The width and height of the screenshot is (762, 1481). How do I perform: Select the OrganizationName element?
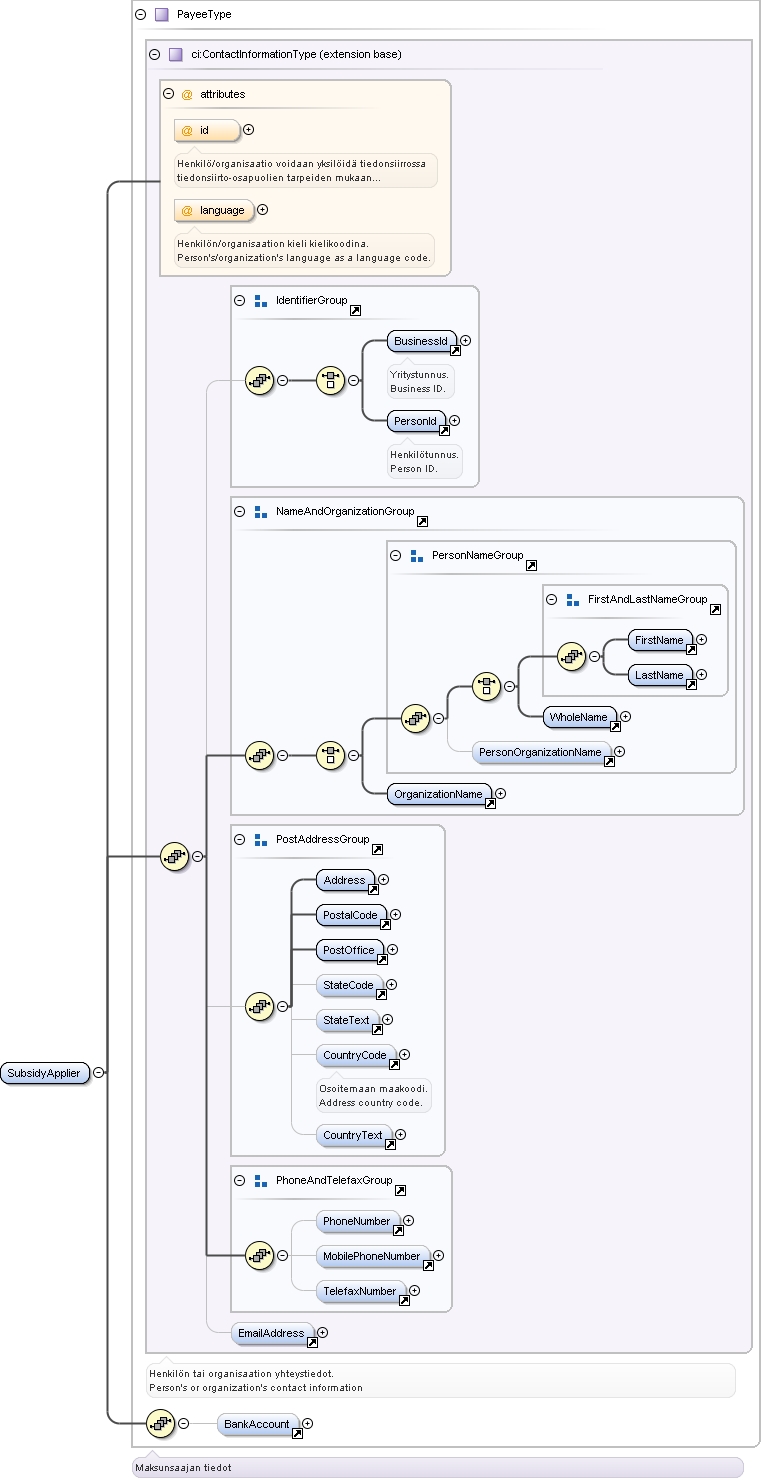(439, 794)
